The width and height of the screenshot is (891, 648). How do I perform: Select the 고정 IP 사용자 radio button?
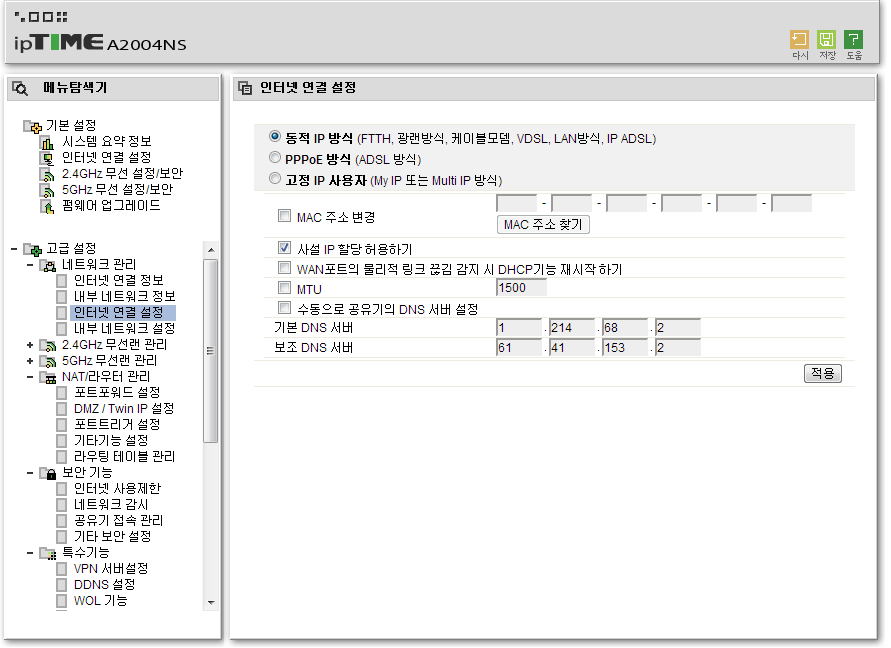tap(275, 178)
